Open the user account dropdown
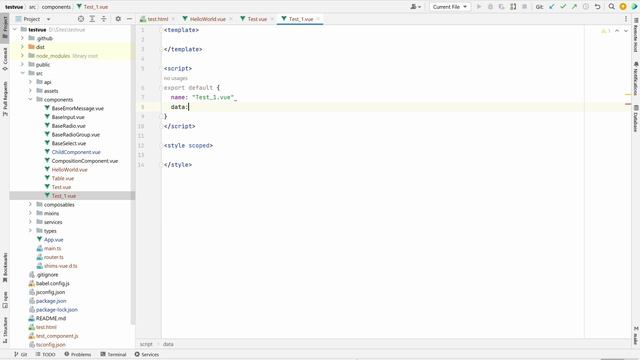This screenshot has height=360, width=640. (x=416, y=7)
